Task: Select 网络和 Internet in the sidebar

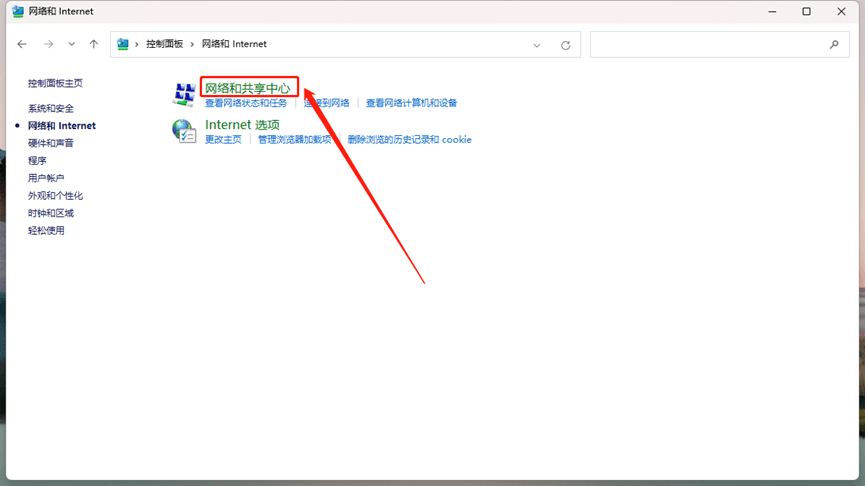Action: pos(62,126)
